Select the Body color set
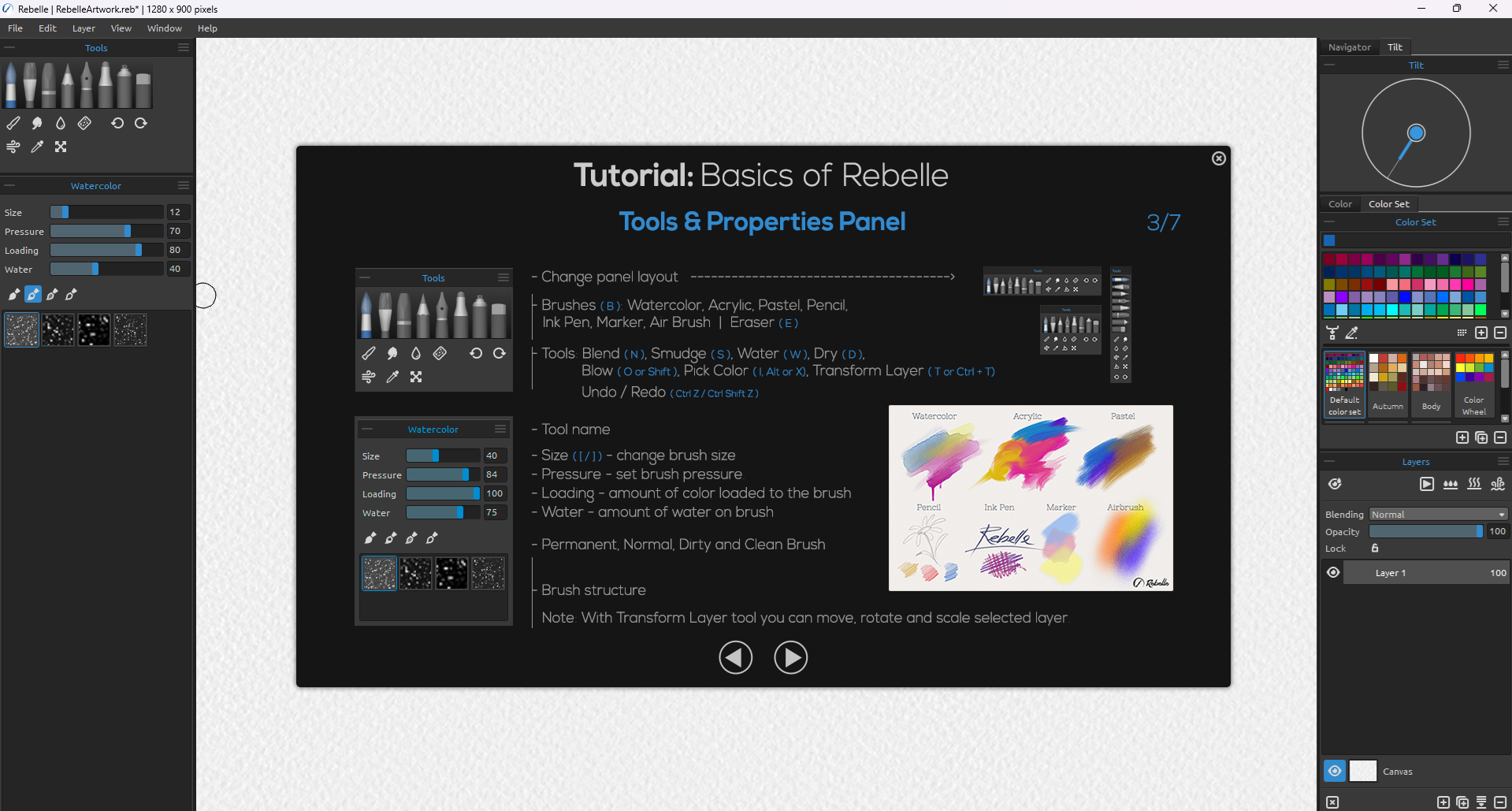This screenshot has height=811, width=1512. coord(1431,384)
